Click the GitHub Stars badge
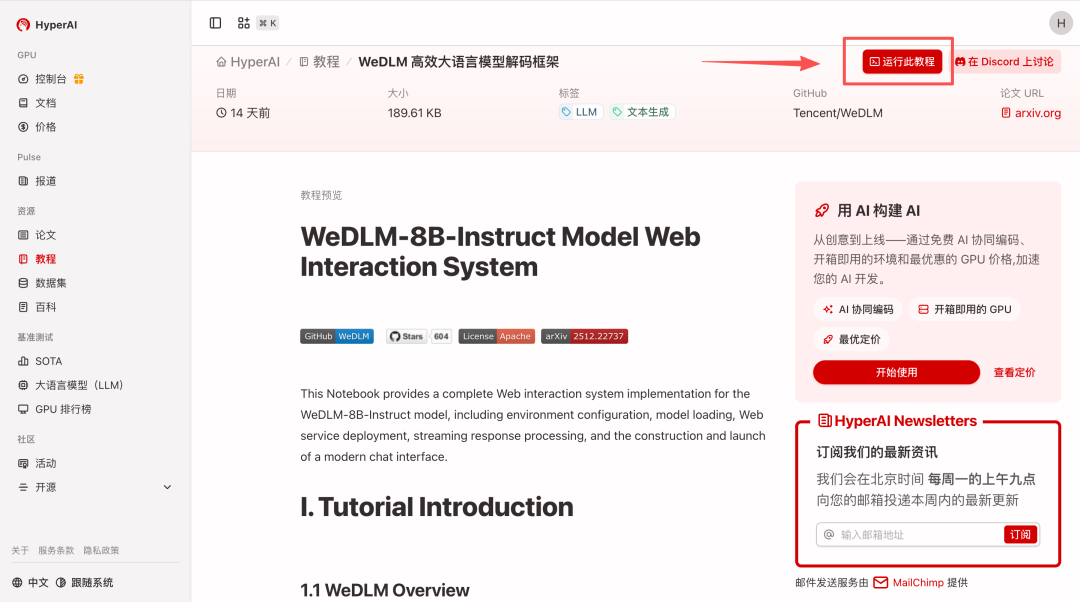1080x602 pixels. click(x=419, y=336)
